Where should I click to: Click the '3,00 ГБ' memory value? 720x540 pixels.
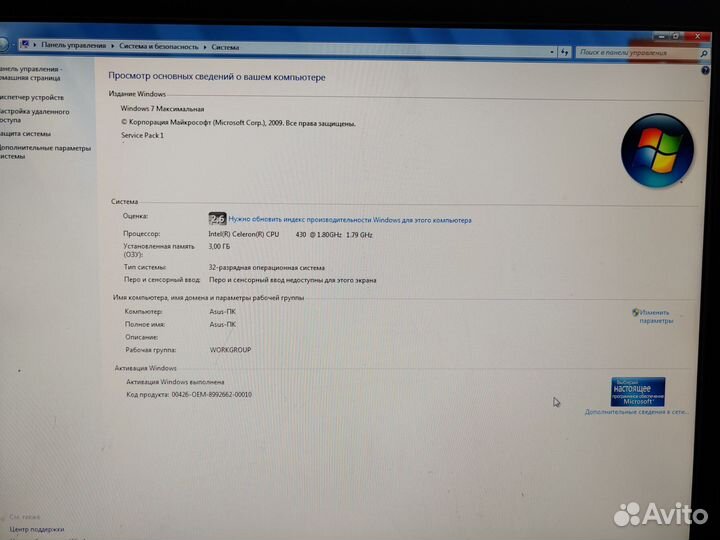coord(219,247)
